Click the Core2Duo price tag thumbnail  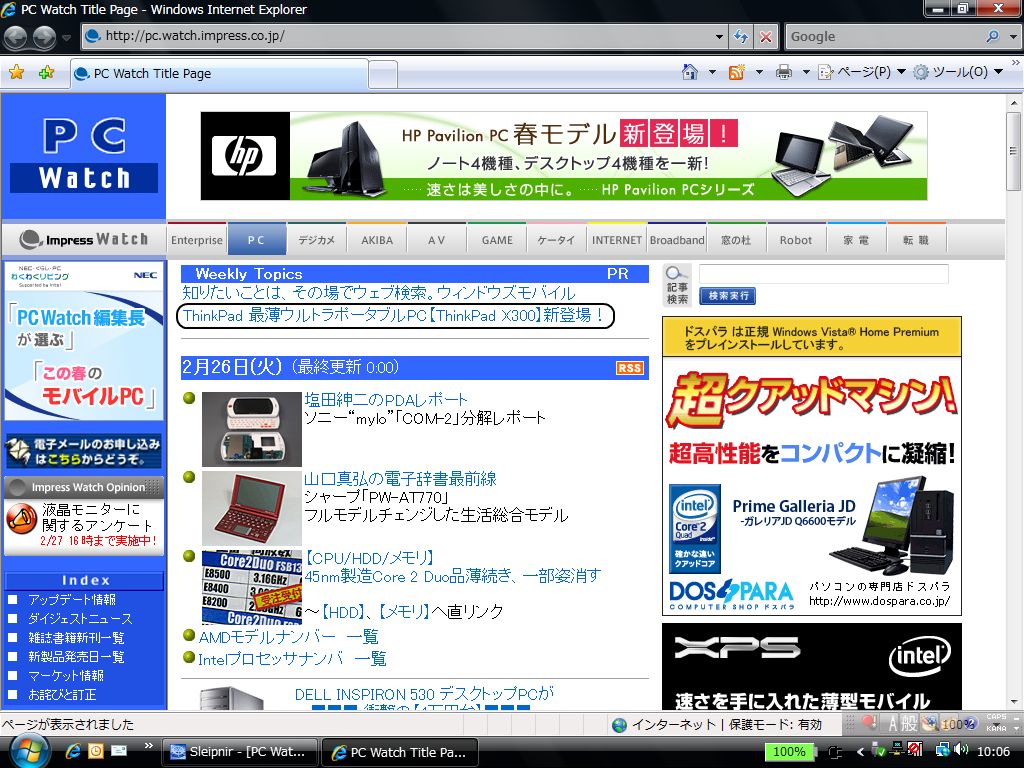coord(251,587)
